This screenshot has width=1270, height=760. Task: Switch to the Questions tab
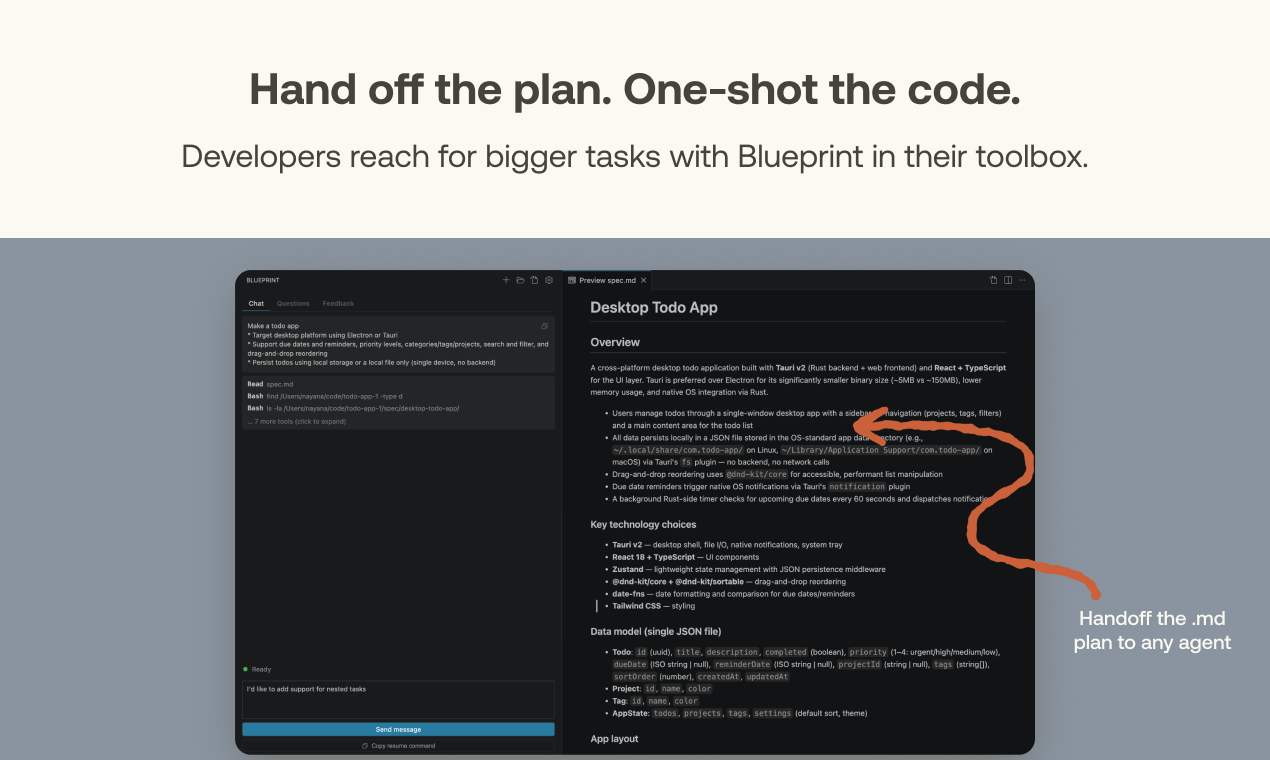[x=293, y=303]
